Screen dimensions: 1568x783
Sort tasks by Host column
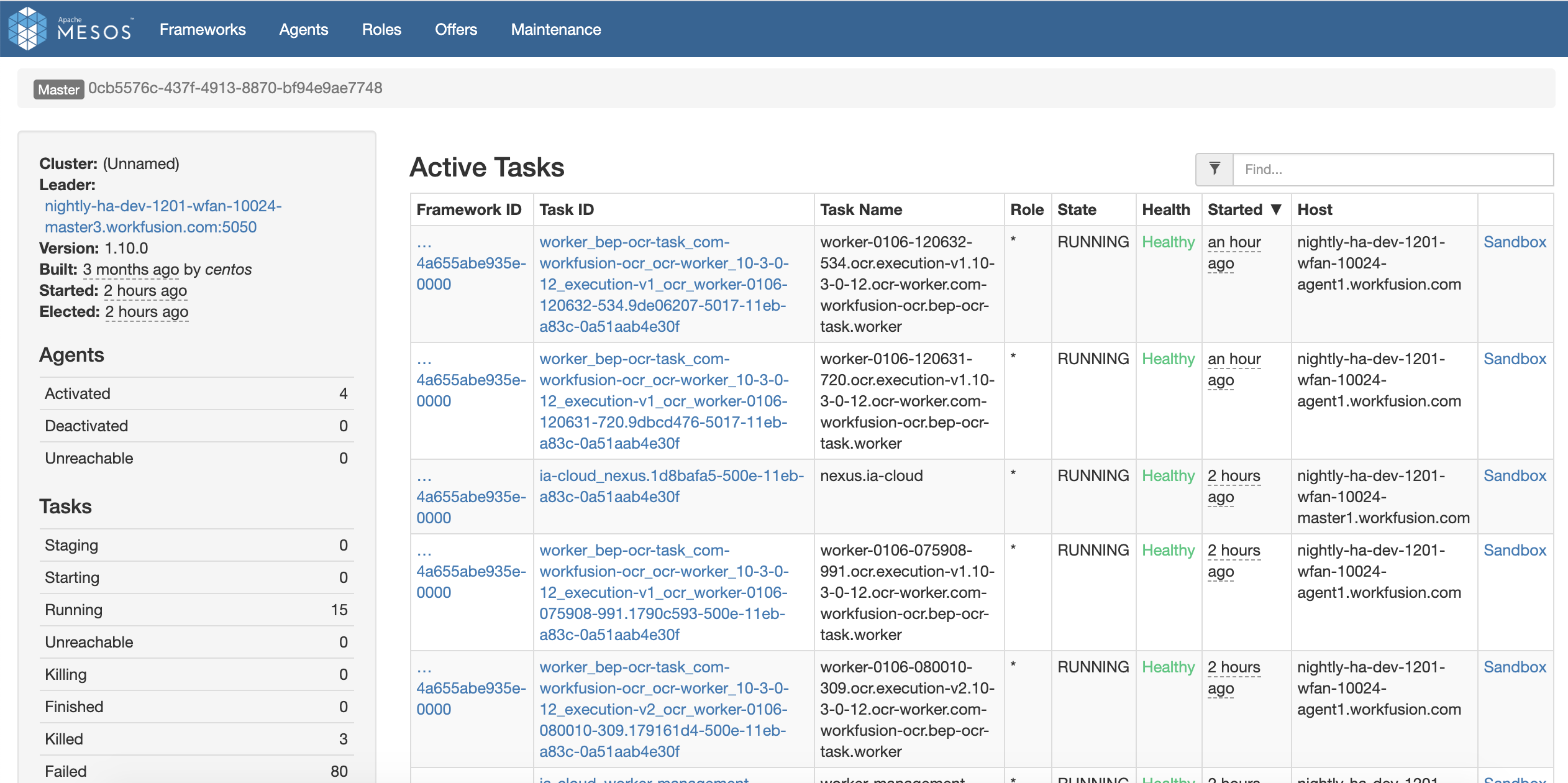pyautogui.click(x=1315, y=209)
